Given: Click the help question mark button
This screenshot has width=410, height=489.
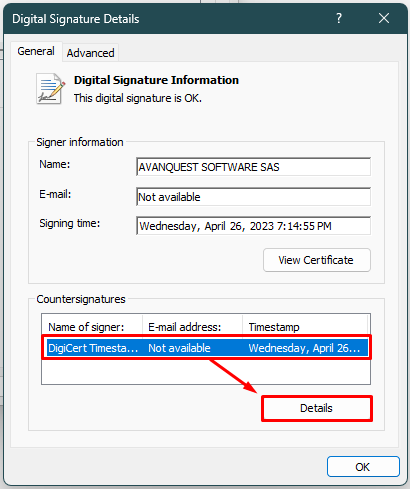Looking at the screenshot, I should (339, 18).
